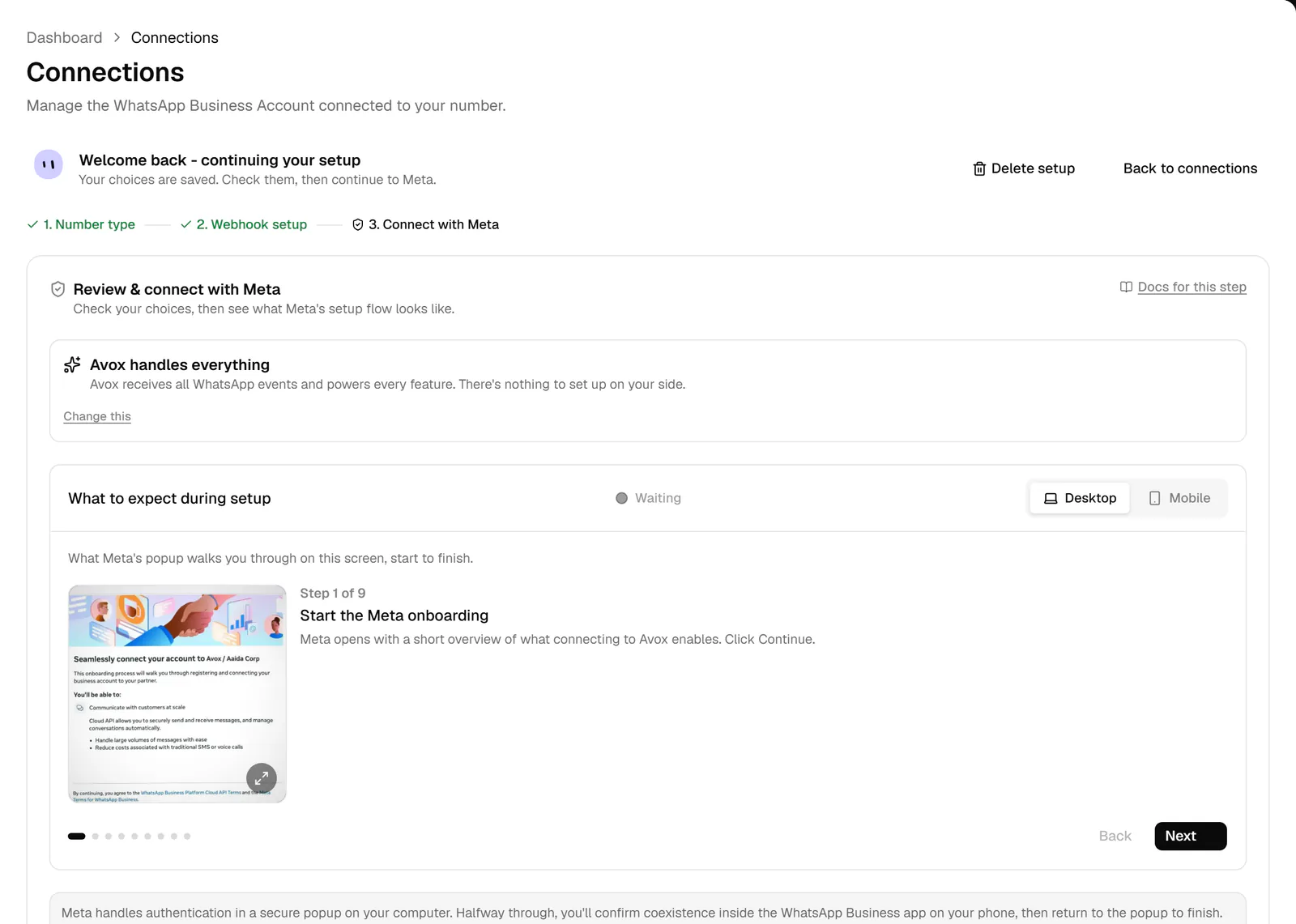The image size is (1296, 924).
Task: Advance the walkthrough with Next
Action: (x=1190, y=836)
